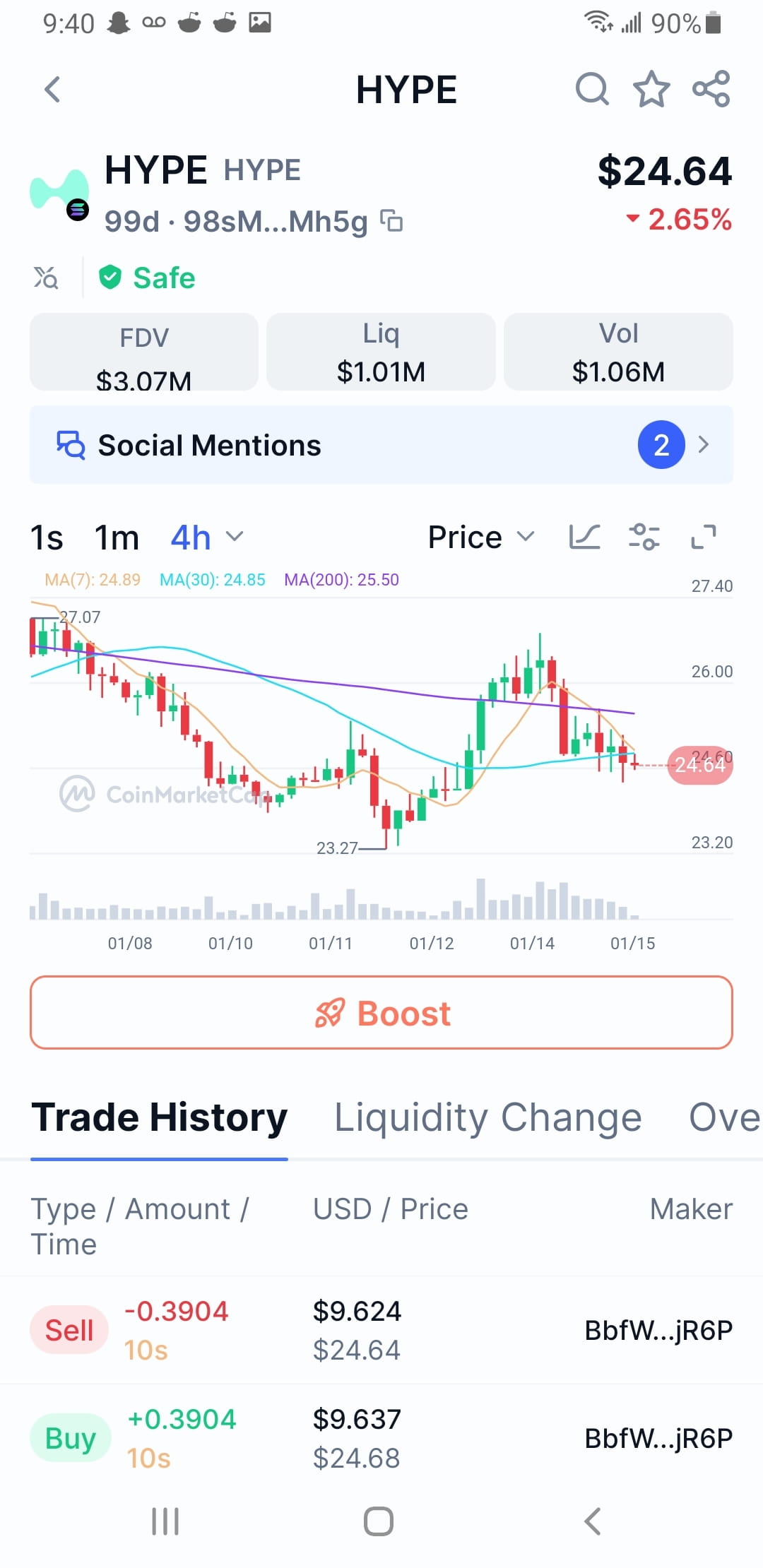Expand Social Mentions with the chevron
763x1568 pixels.
tap(703, 445)
